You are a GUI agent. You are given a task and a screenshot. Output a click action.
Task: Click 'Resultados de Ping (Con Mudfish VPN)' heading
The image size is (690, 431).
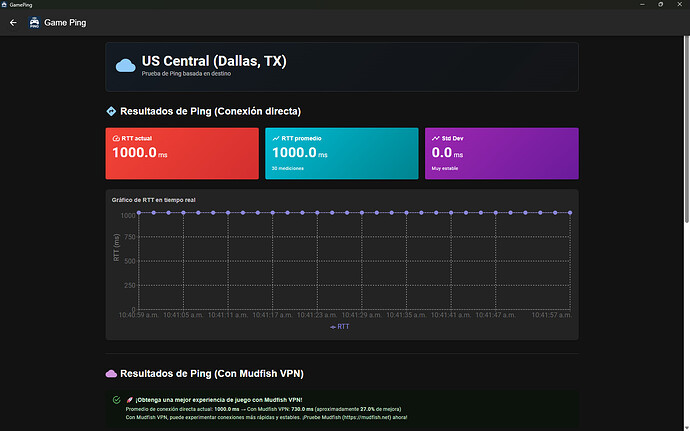(212, 374)
